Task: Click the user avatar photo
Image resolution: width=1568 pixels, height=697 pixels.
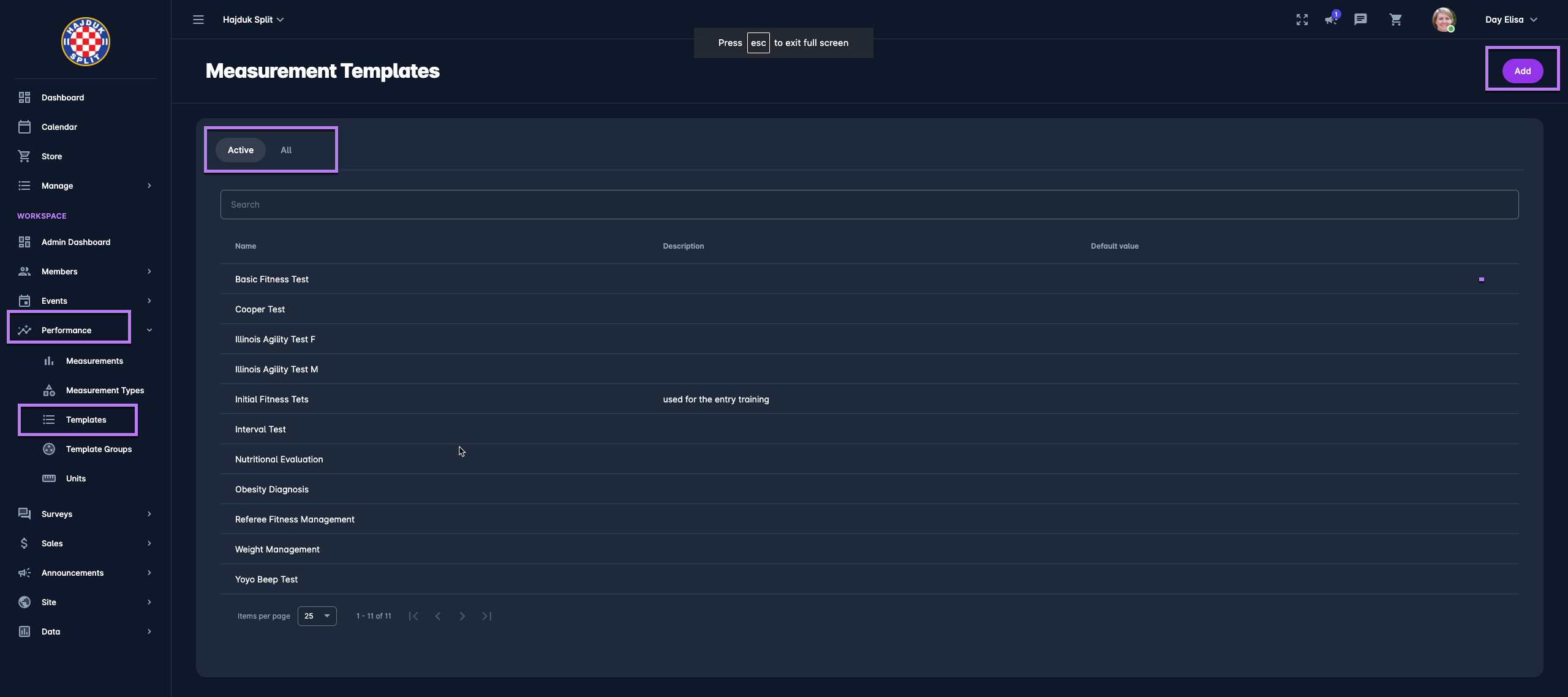Action: (x=1443, y=20)
